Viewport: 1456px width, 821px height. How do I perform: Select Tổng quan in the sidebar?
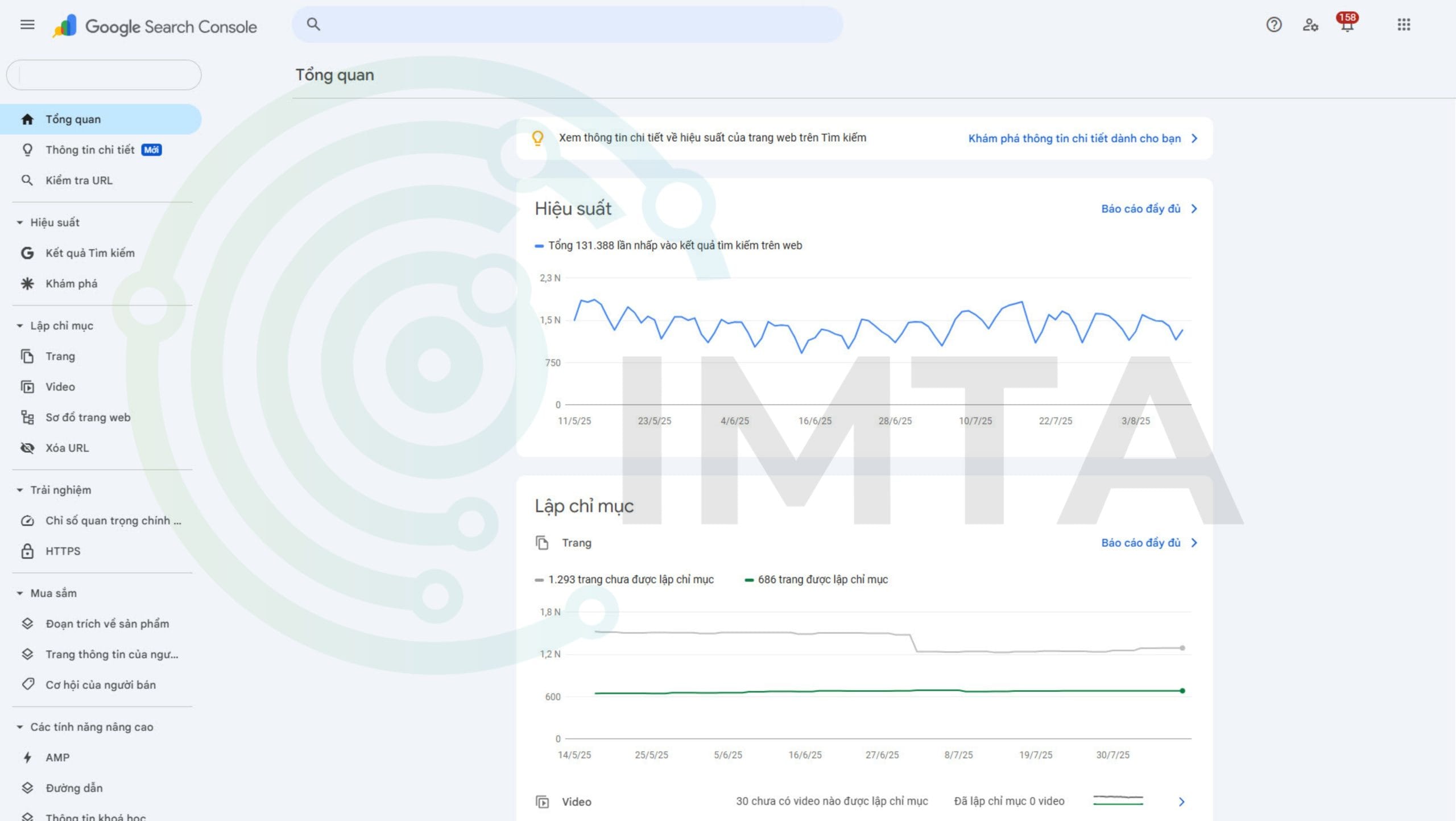73,119
